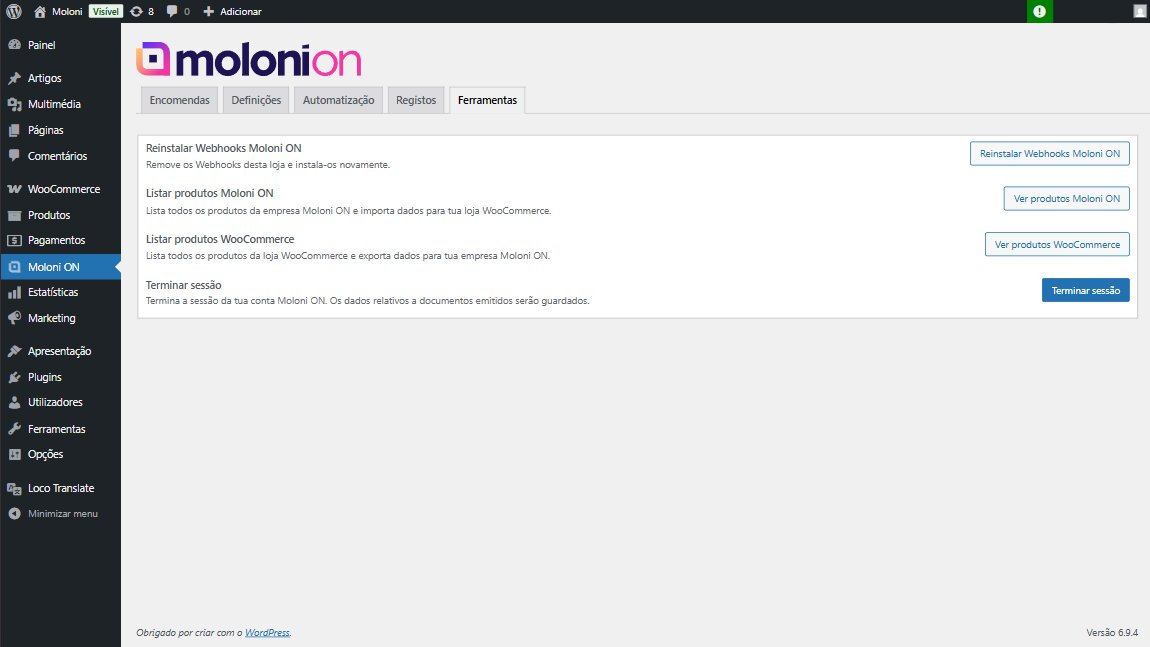Click the Ferramentas wrench icon in sidebar
Viewport: 1150px width, 647px height.
click(x=15, y=428)
